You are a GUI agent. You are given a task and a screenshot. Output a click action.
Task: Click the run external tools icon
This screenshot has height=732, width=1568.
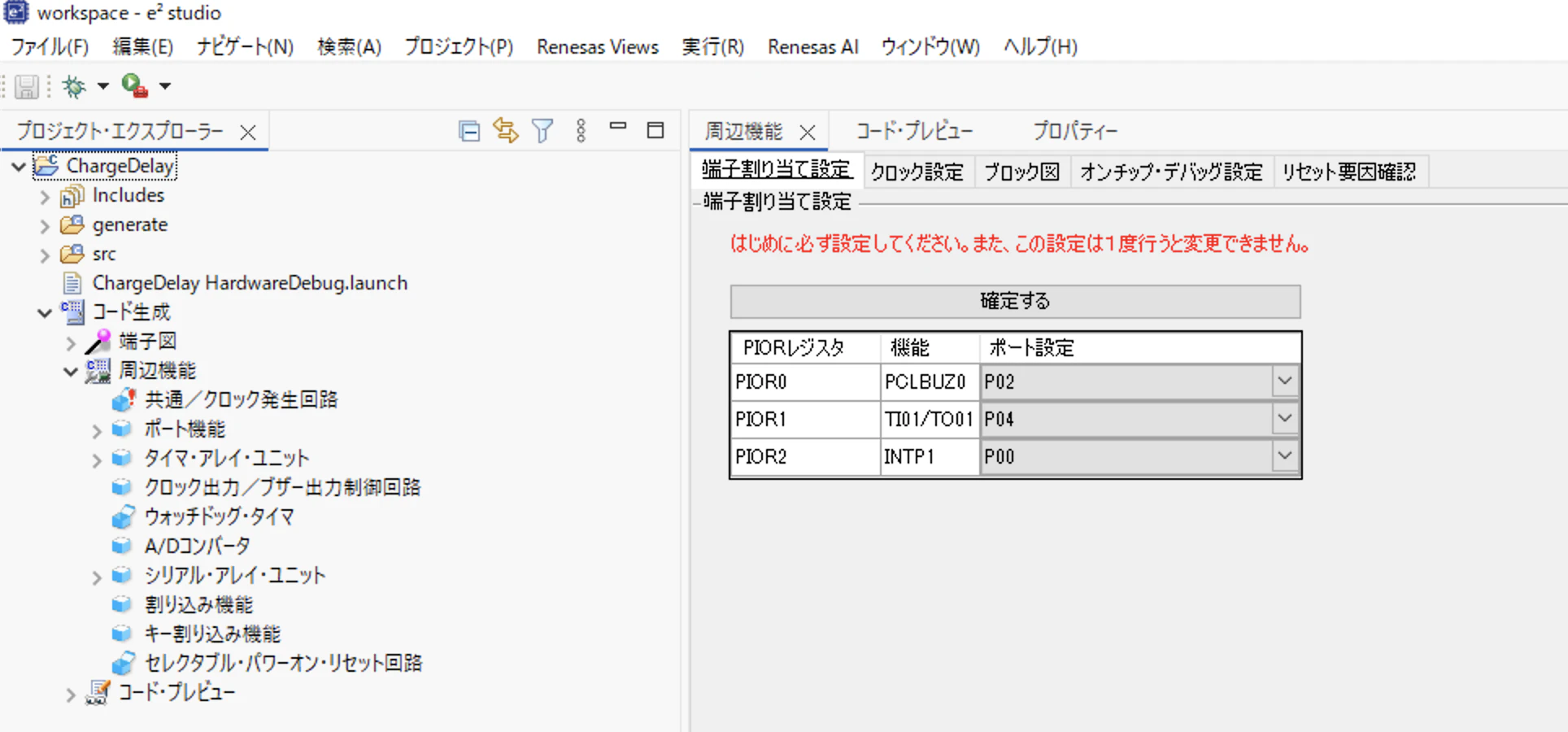(134, 85)
